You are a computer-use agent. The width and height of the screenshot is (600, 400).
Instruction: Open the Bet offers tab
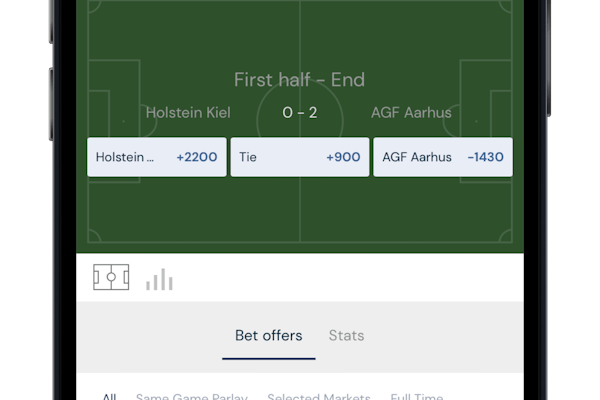(268, 336)
